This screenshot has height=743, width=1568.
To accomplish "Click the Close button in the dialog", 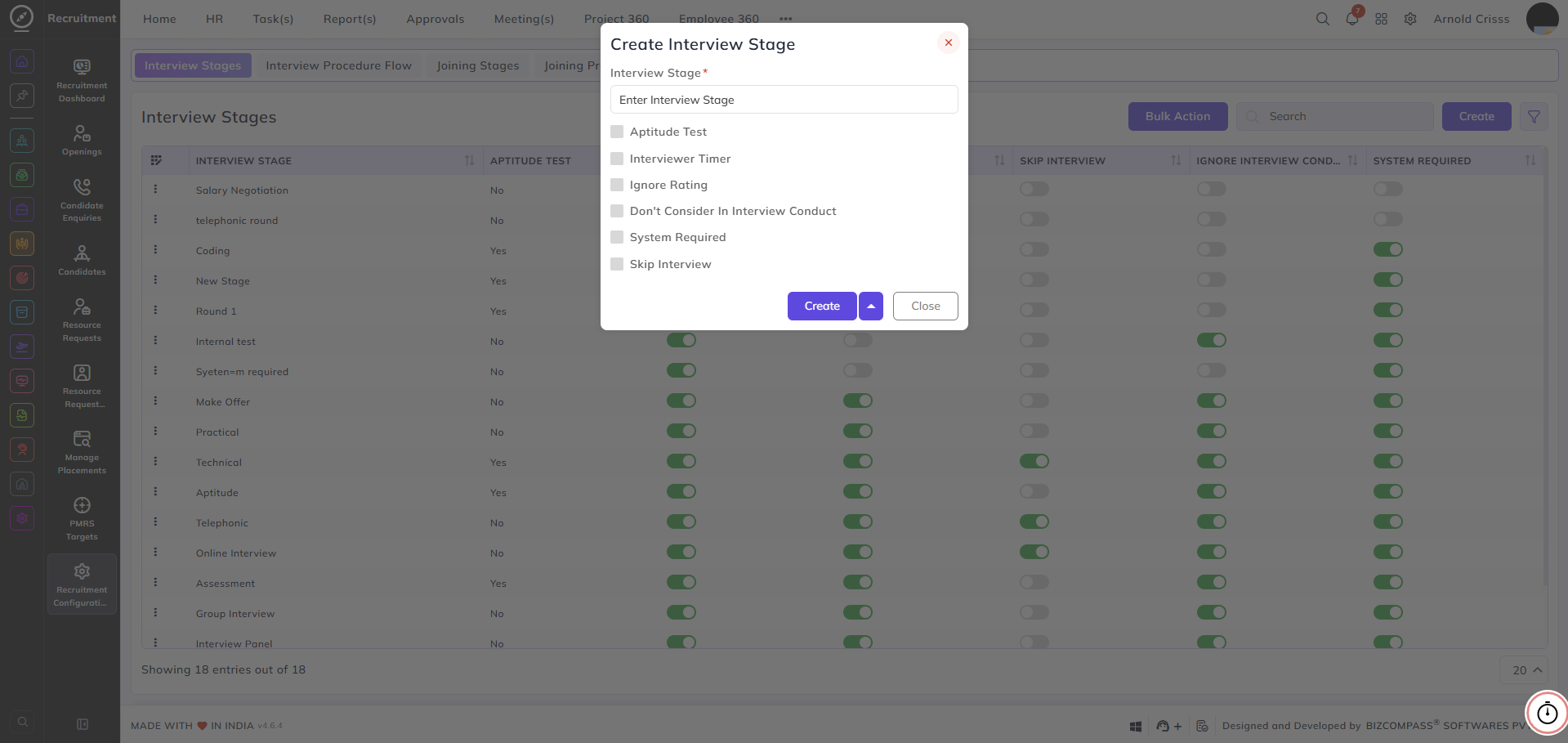I will (926, 306).
